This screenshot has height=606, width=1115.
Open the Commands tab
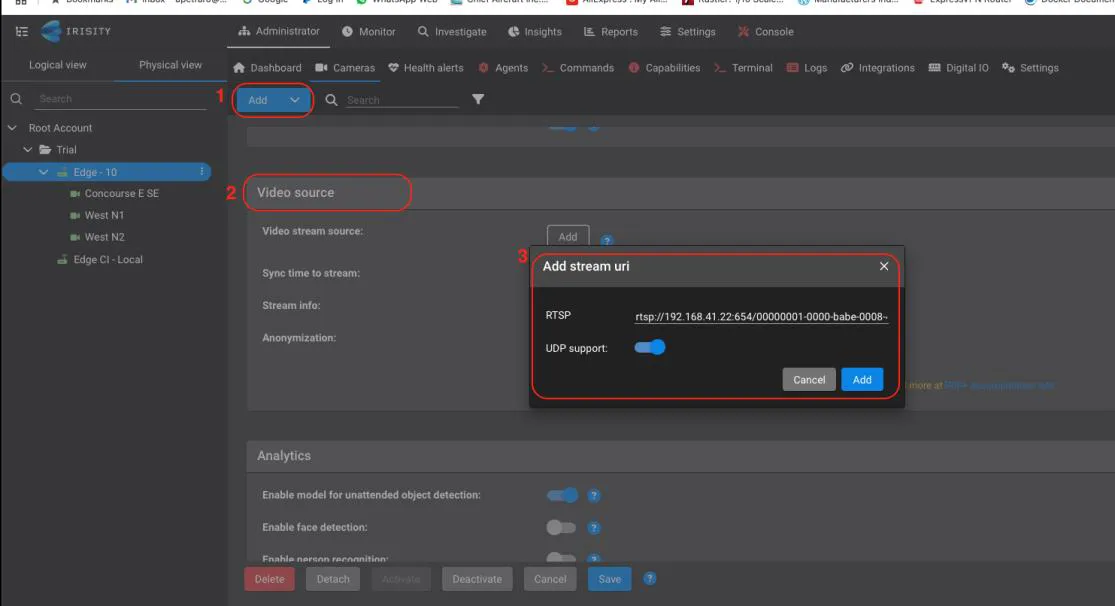click(578, 68)
